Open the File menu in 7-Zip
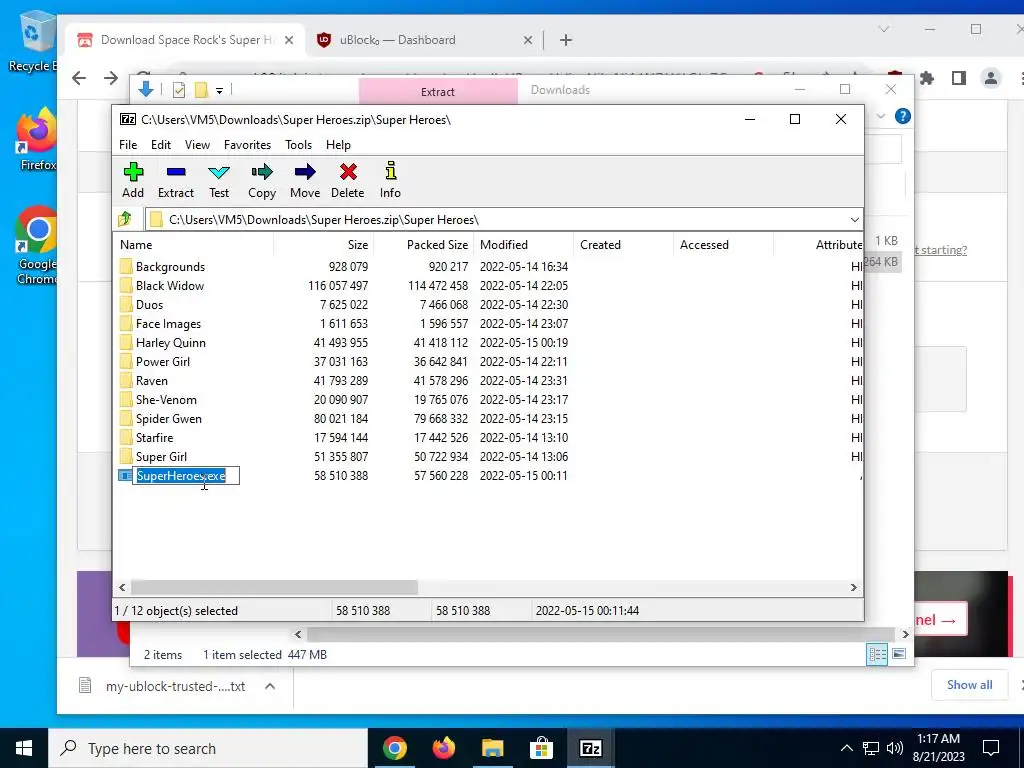 click(x=128, y=145)
